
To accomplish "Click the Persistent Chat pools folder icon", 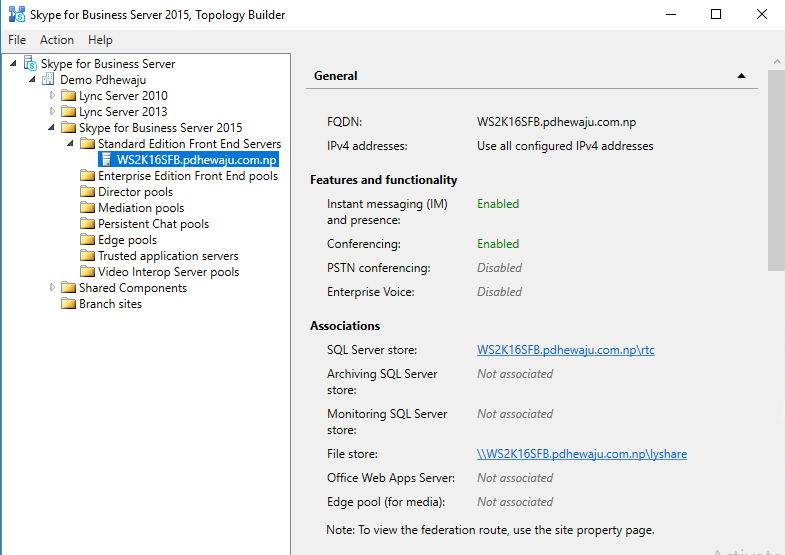I will [x=87, y=224].
